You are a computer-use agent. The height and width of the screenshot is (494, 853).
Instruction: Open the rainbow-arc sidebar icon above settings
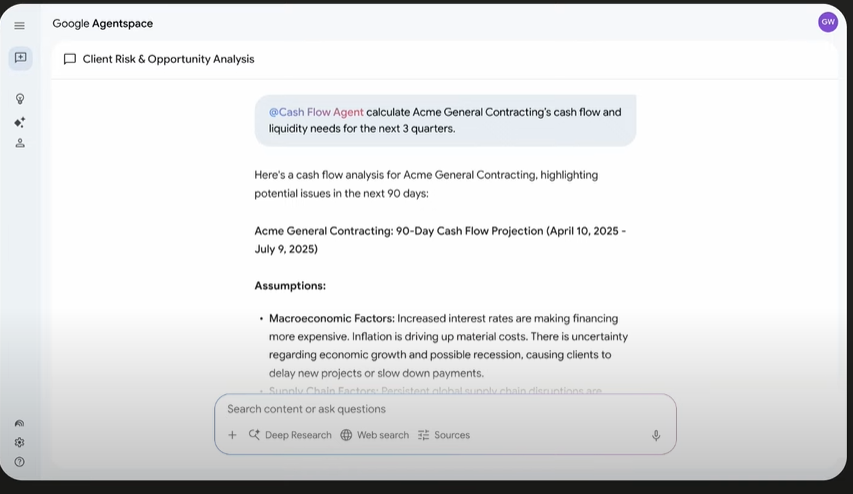pos(20,423)
